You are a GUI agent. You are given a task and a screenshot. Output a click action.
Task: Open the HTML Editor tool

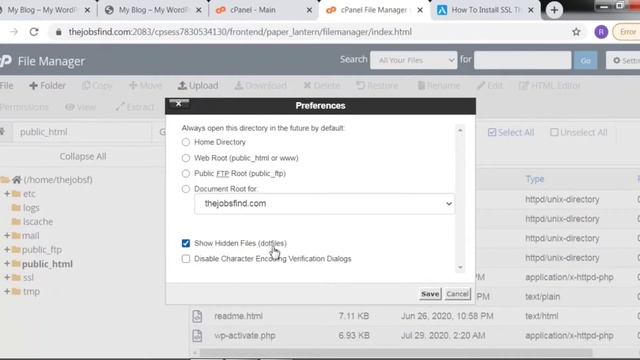550,86
